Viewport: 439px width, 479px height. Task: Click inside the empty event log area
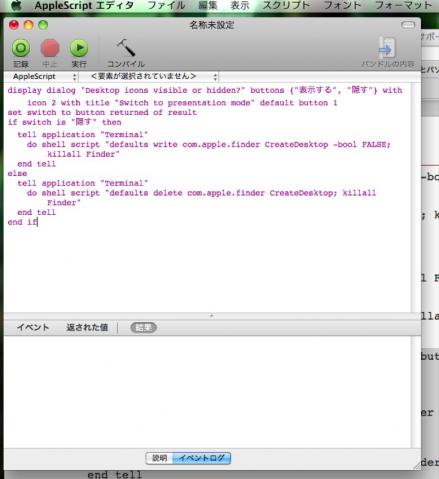[x=207, y=392]
